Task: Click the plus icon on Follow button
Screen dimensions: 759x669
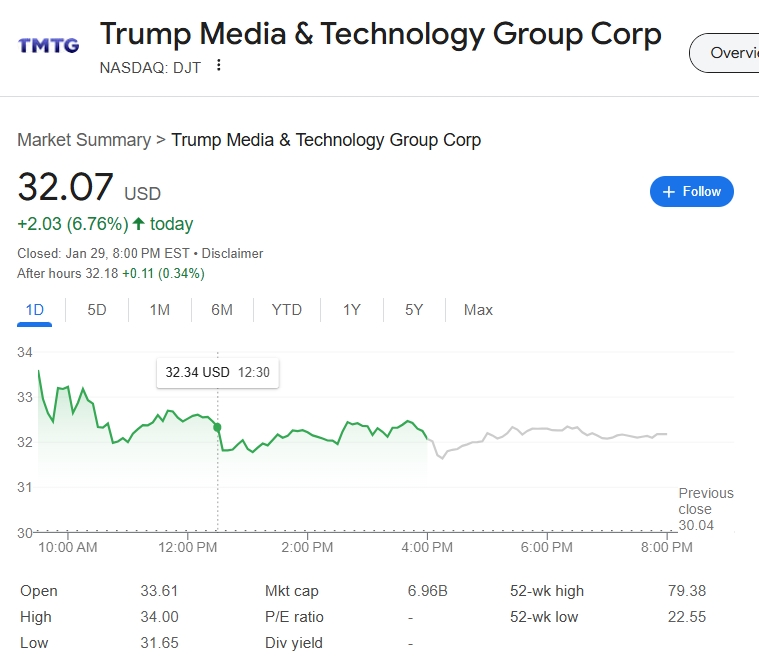Action: (668, 192)
